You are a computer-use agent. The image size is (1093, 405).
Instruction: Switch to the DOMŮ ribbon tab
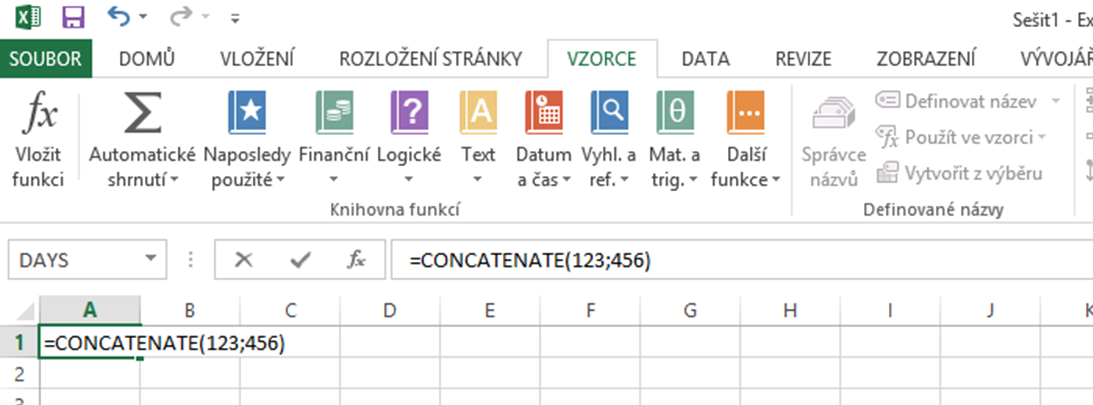(x=147, y=59)
